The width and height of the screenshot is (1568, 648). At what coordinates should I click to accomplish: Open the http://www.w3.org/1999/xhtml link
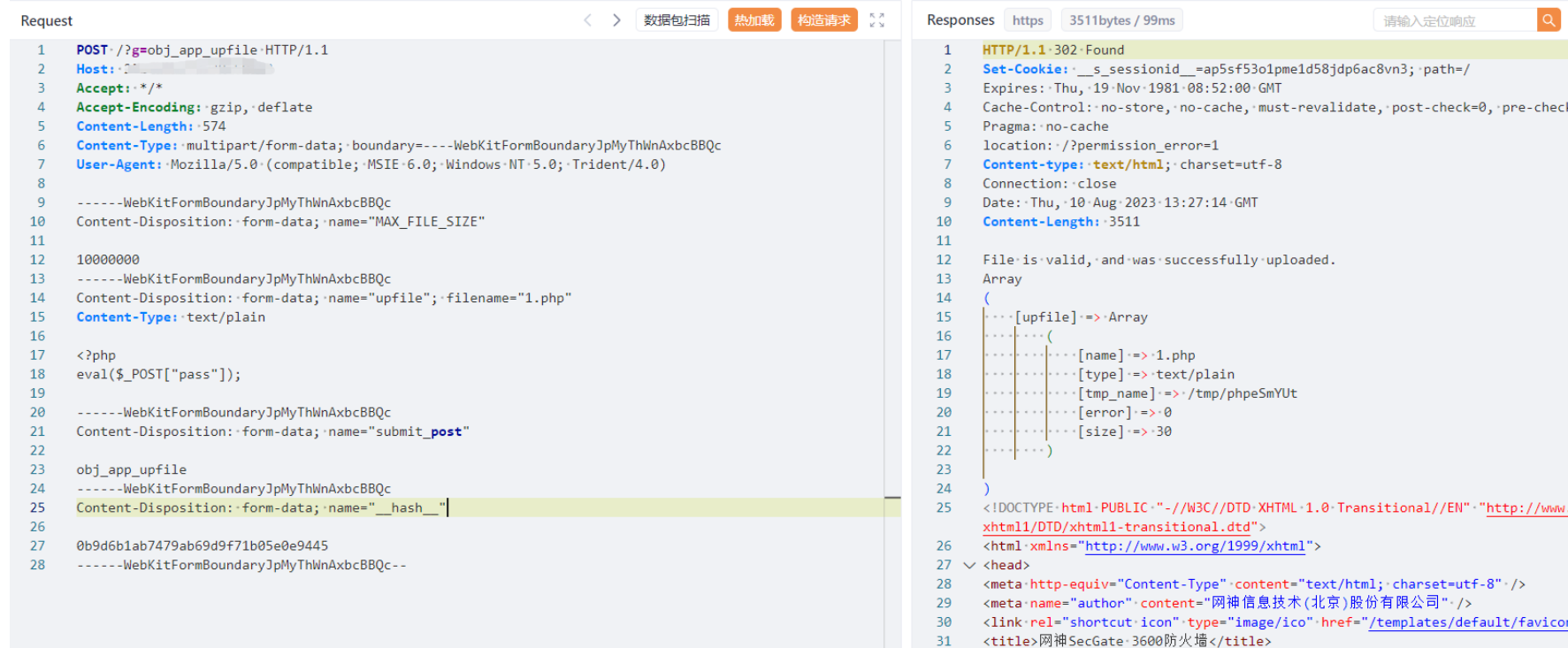click(1195, 546)
